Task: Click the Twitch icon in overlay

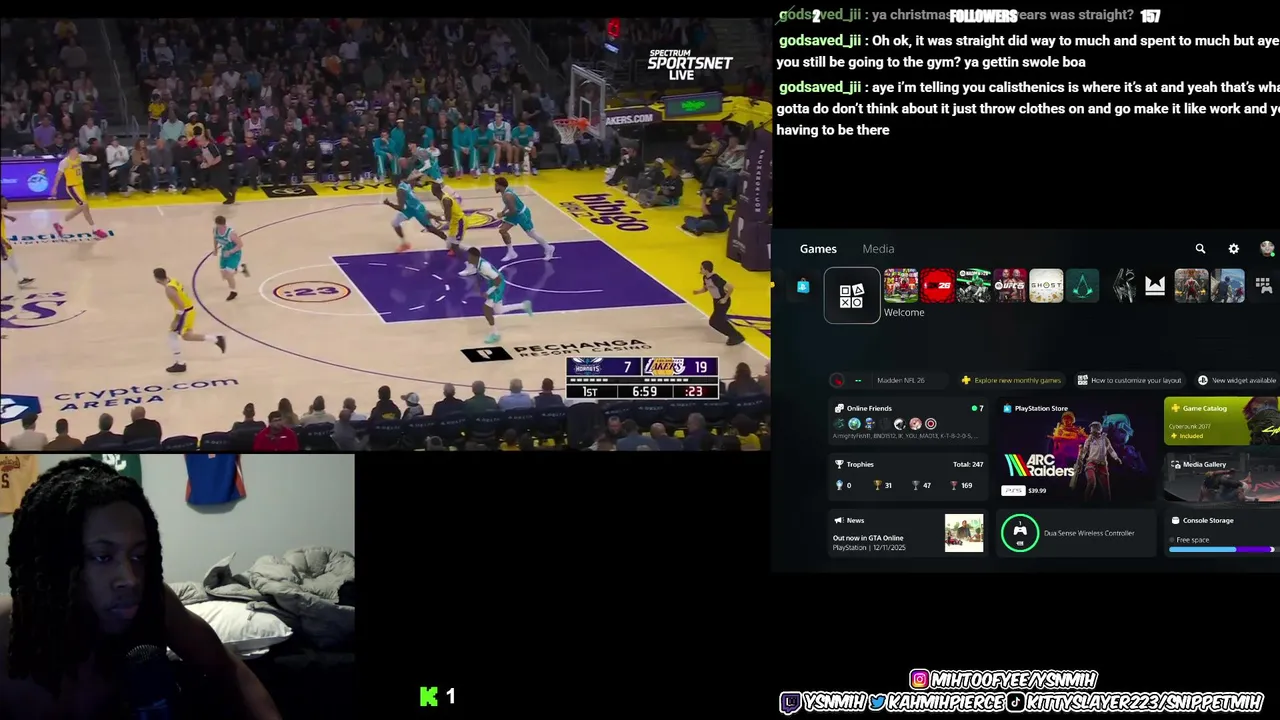Action: click(791, 703)
